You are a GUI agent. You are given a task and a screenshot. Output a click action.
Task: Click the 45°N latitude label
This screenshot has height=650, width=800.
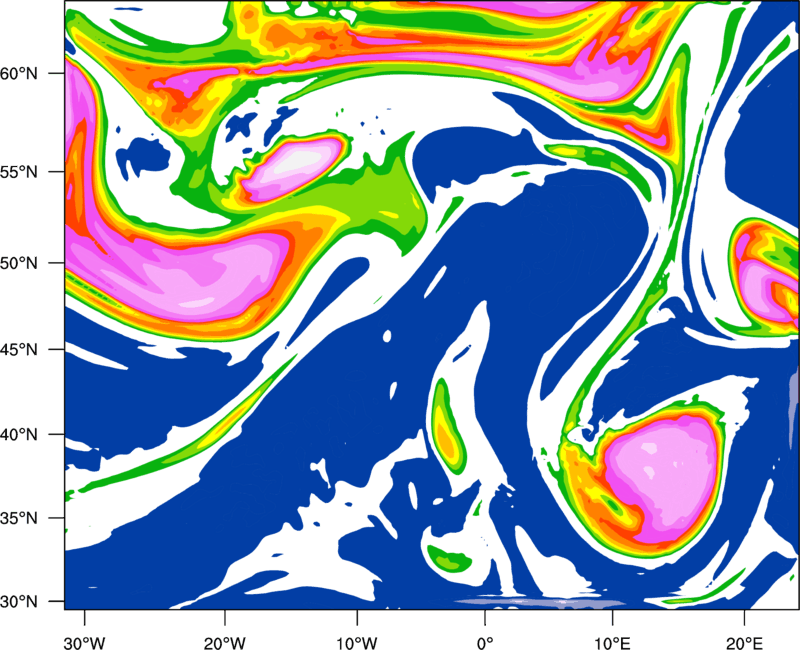(19, 350)
